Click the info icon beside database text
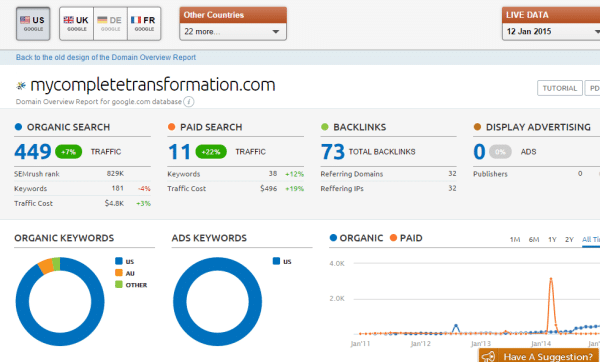This screenshot has width=600, height=362. click(x=189, y=102)
